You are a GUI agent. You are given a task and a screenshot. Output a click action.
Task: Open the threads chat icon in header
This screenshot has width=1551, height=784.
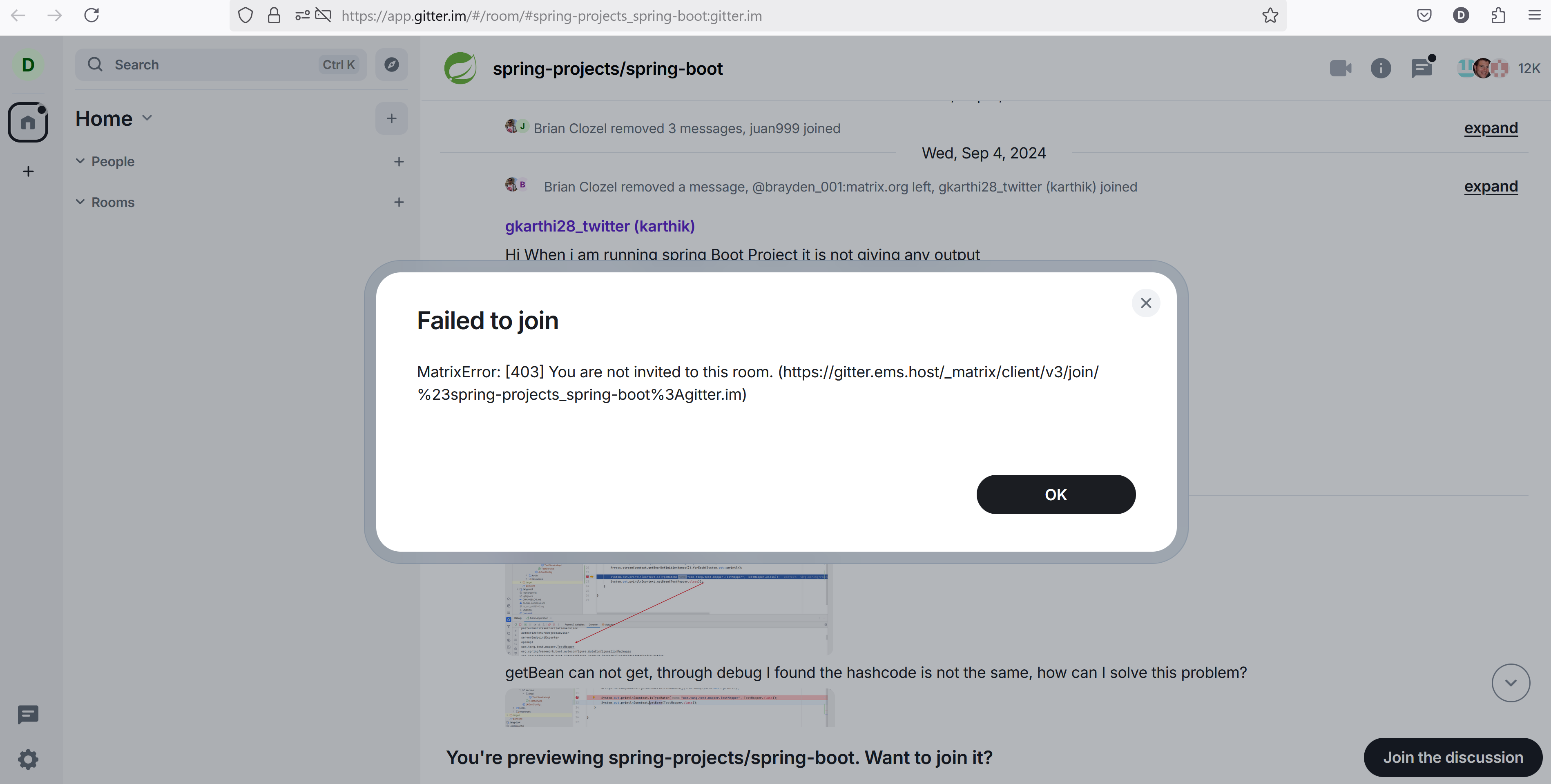(x=1422, y=69)
